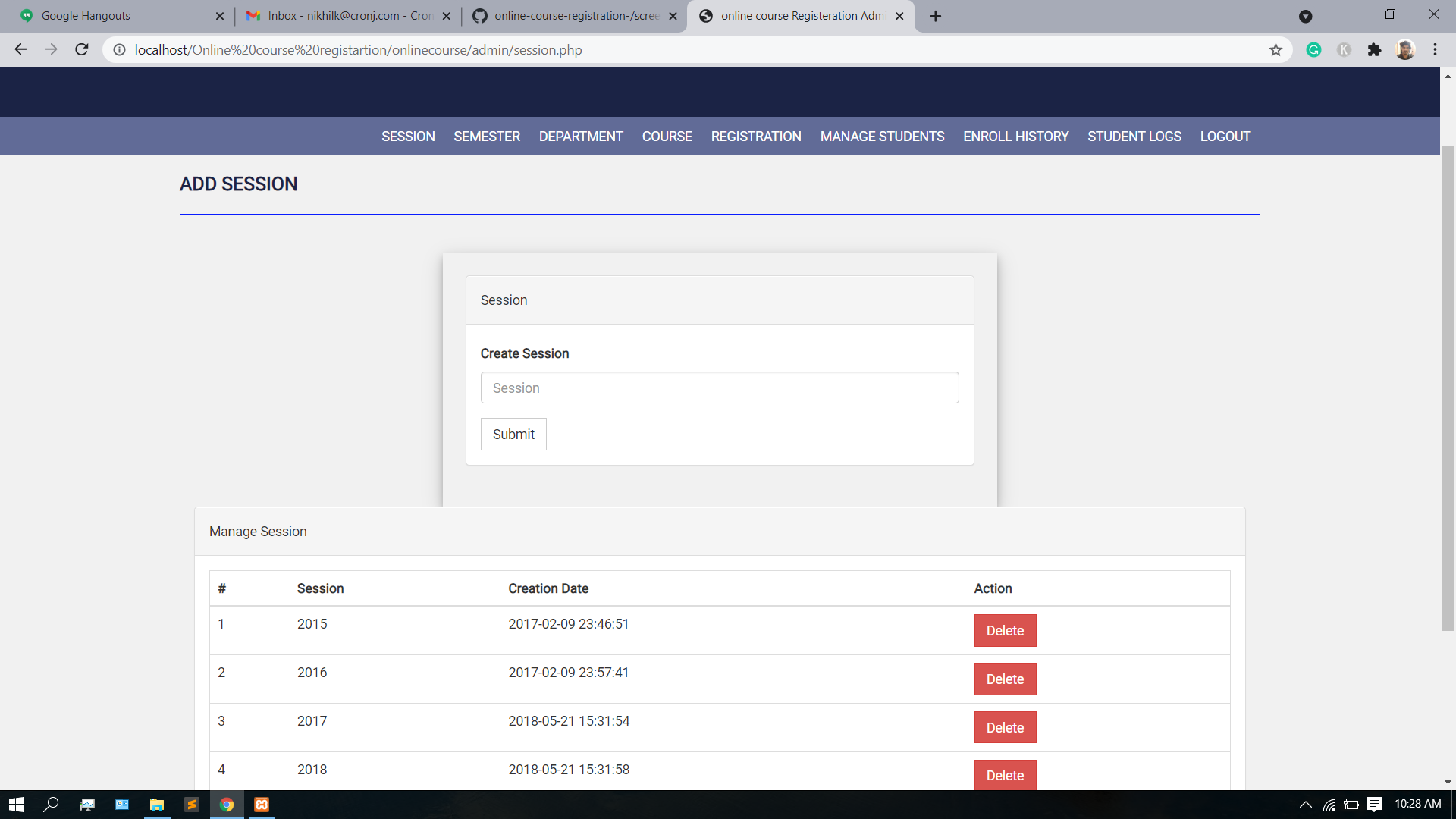Open XAMPP from the taskbar
The height and width of the screenshot is (819, 1456).
coord(262,805)
